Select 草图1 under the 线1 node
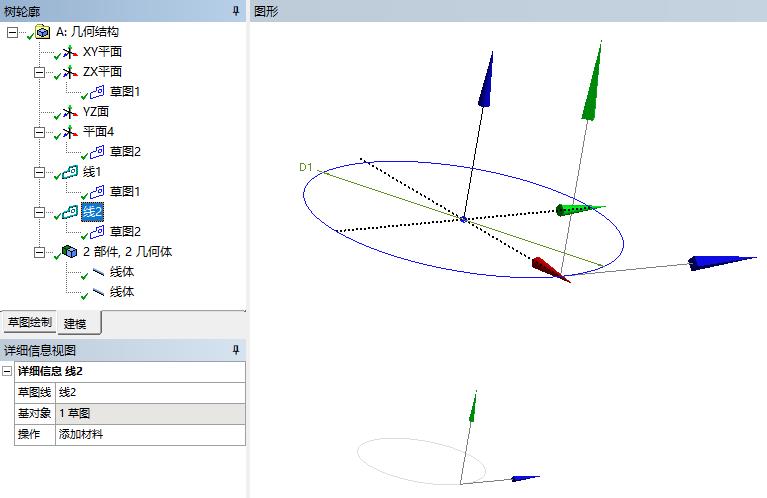This screenshot has height=498, width=767. pyautogui.click(x=125, y=192)
